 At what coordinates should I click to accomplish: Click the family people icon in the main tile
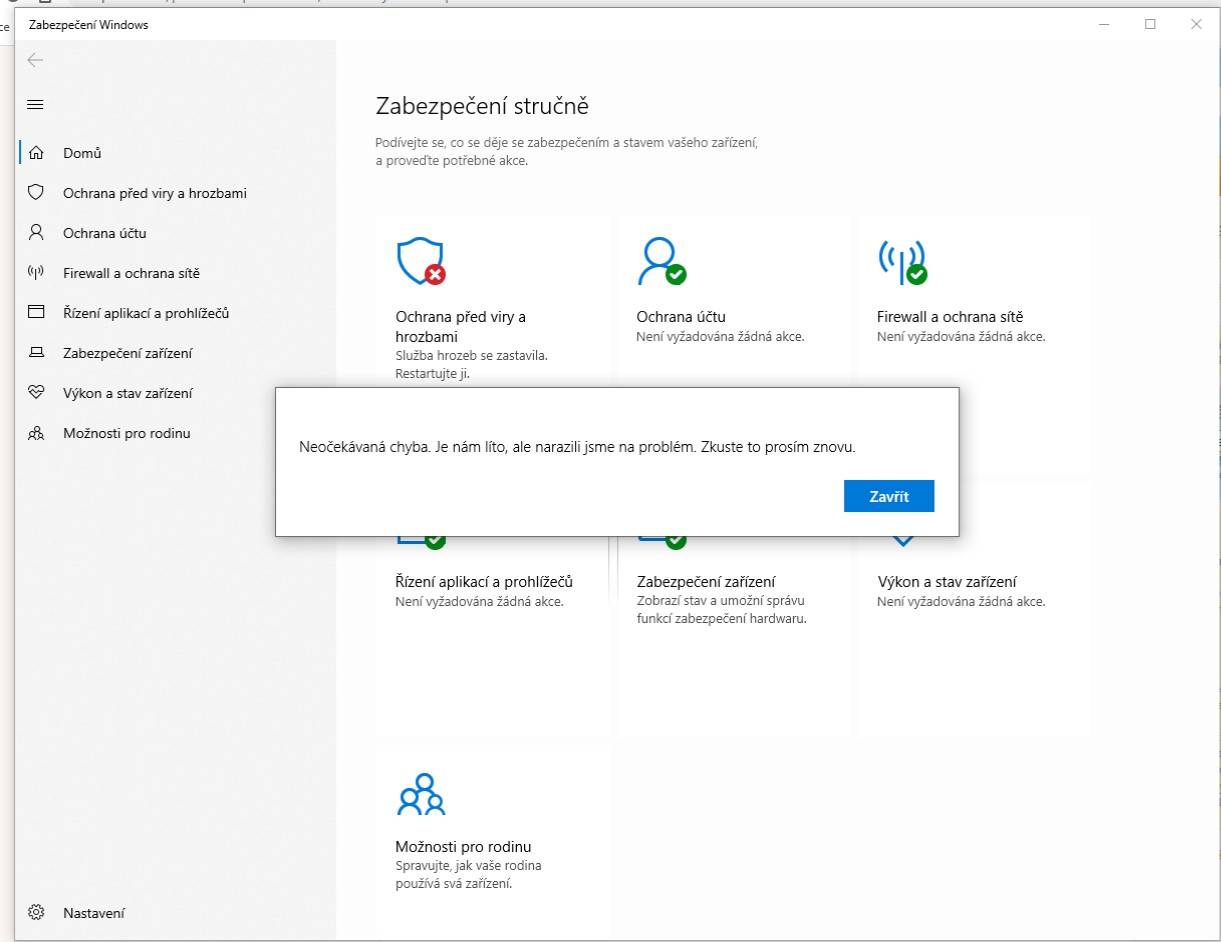tap(421, 795)
